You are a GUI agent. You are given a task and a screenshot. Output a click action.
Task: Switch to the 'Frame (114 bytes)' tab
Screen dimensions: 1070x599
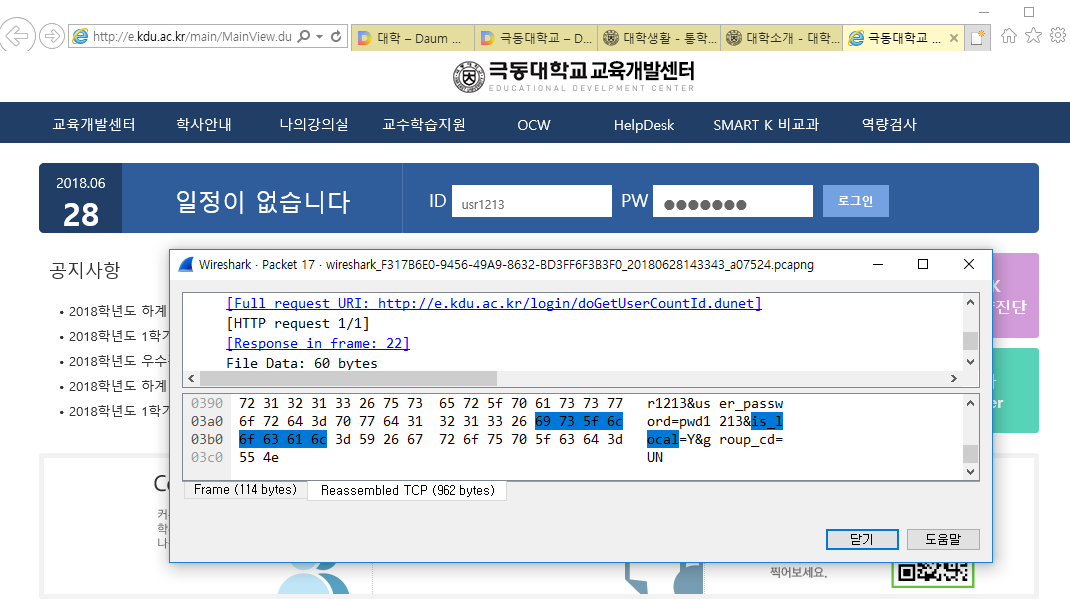point(245,490)
